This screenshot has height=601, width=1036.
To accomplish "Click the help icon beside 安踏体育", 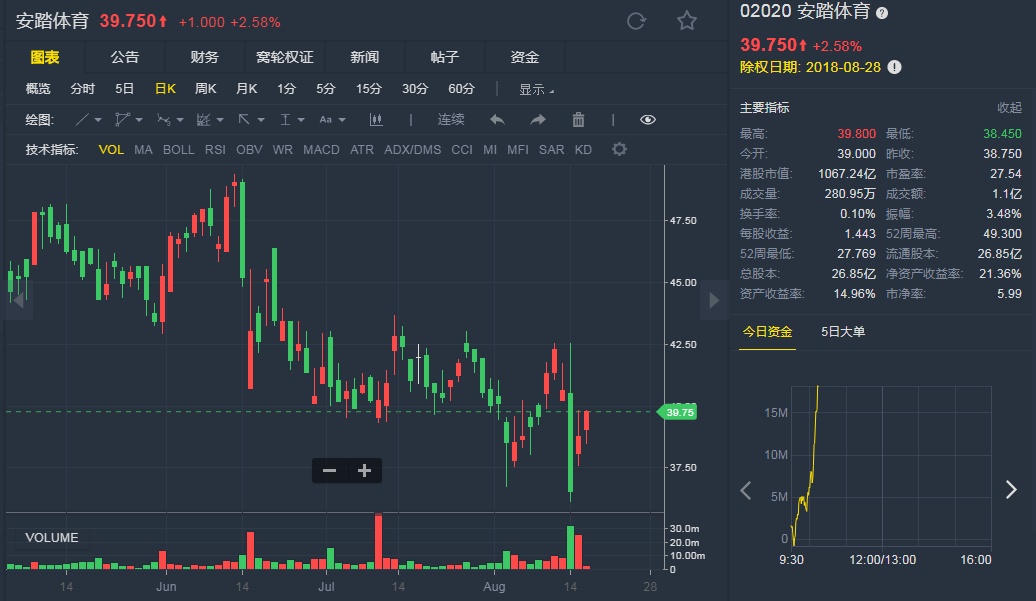I will click(x=882, y=13).
